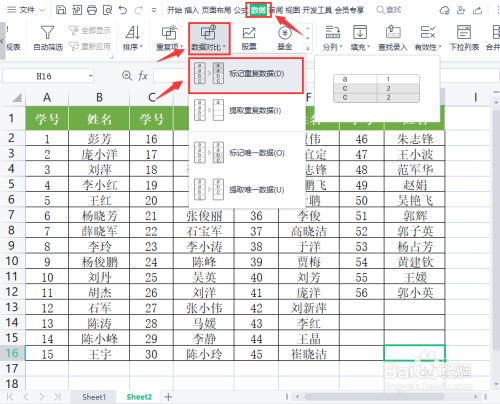Click the 全部显示 button
This screenshot has width=500, height=404.
pos(90,31)
